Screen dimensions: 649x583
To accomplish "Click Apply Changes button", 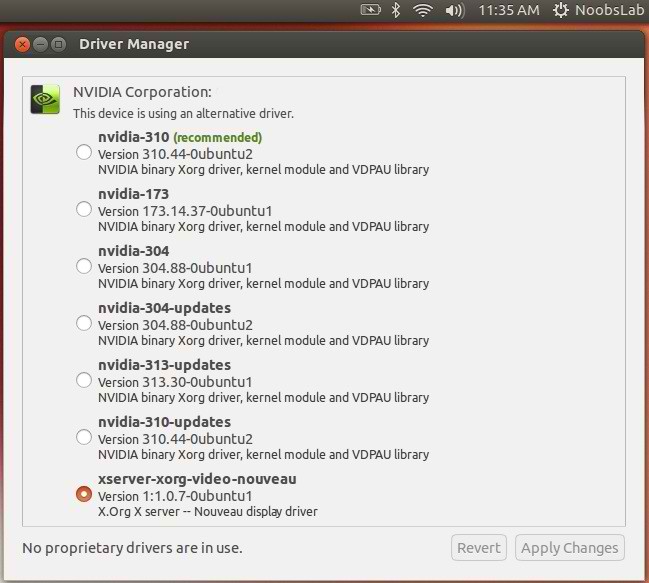I will [570, 548].
